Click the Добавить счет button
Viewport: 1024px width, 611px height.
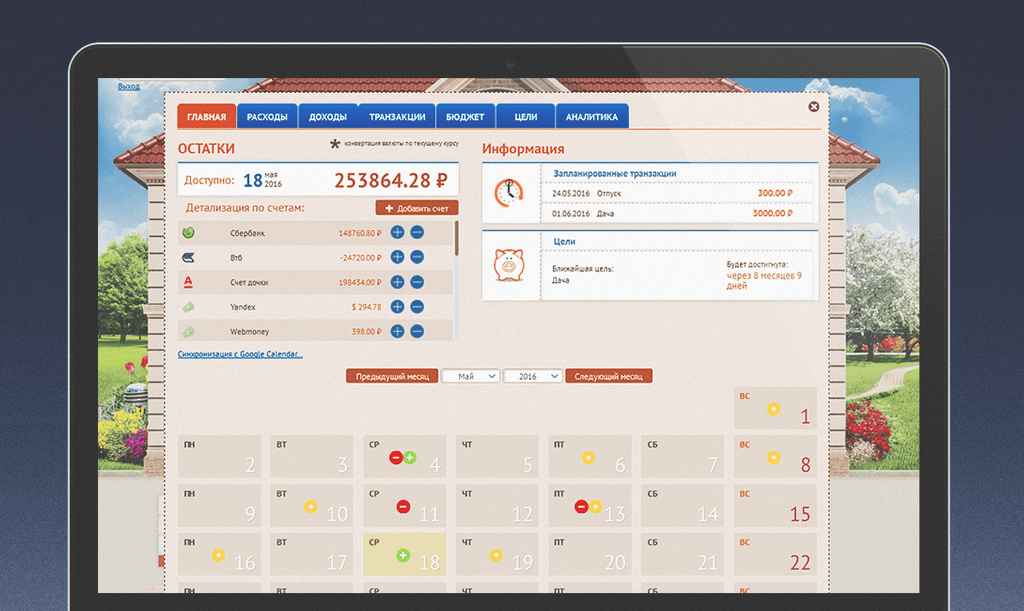click(417, 208)
